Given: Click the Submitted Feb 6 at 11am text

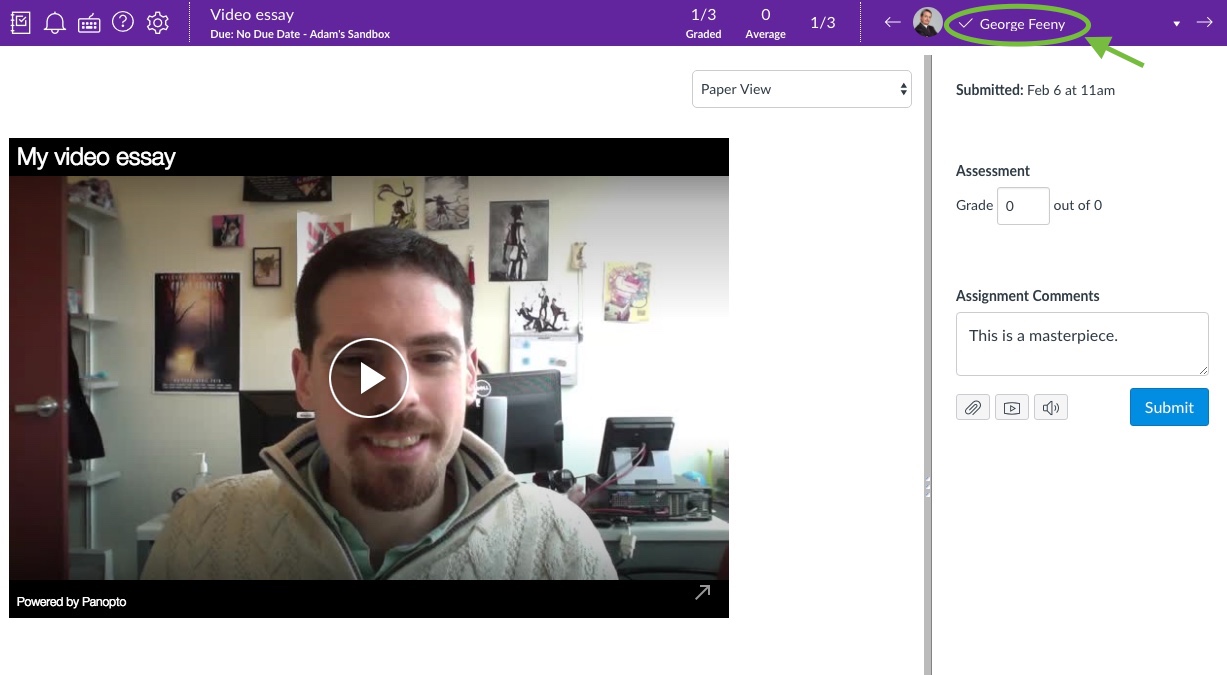Looking at the screenshot, I should pyautogui.click(x=1035, y=90).
